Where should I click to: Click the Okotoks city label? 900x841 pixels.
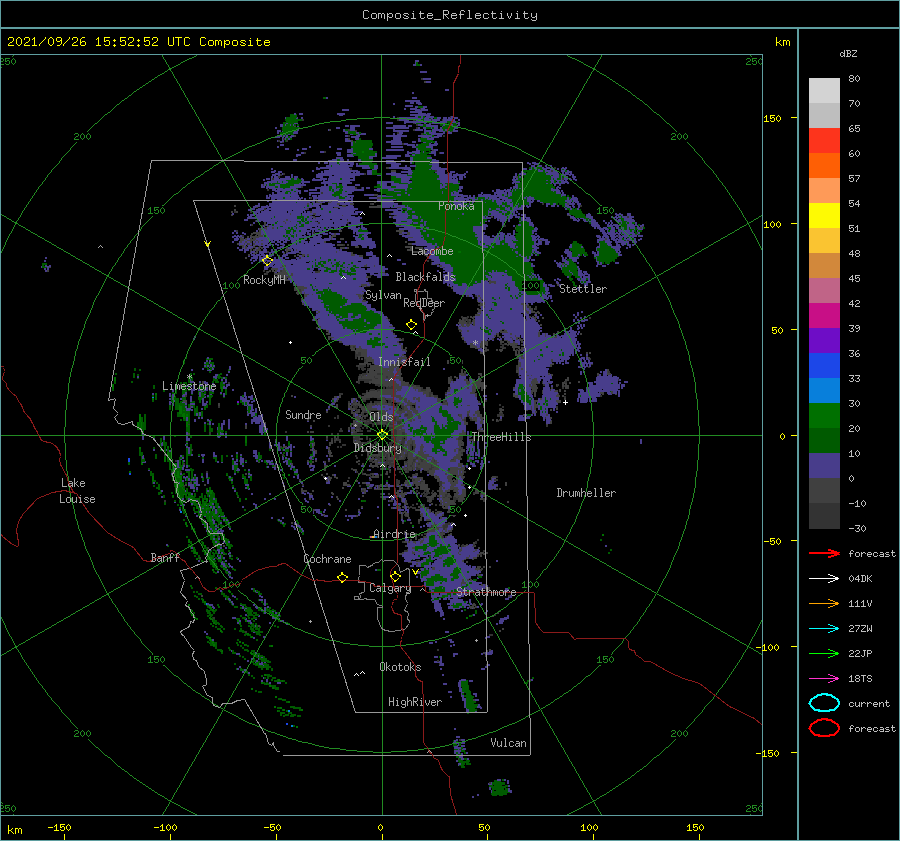pos(401,667)
